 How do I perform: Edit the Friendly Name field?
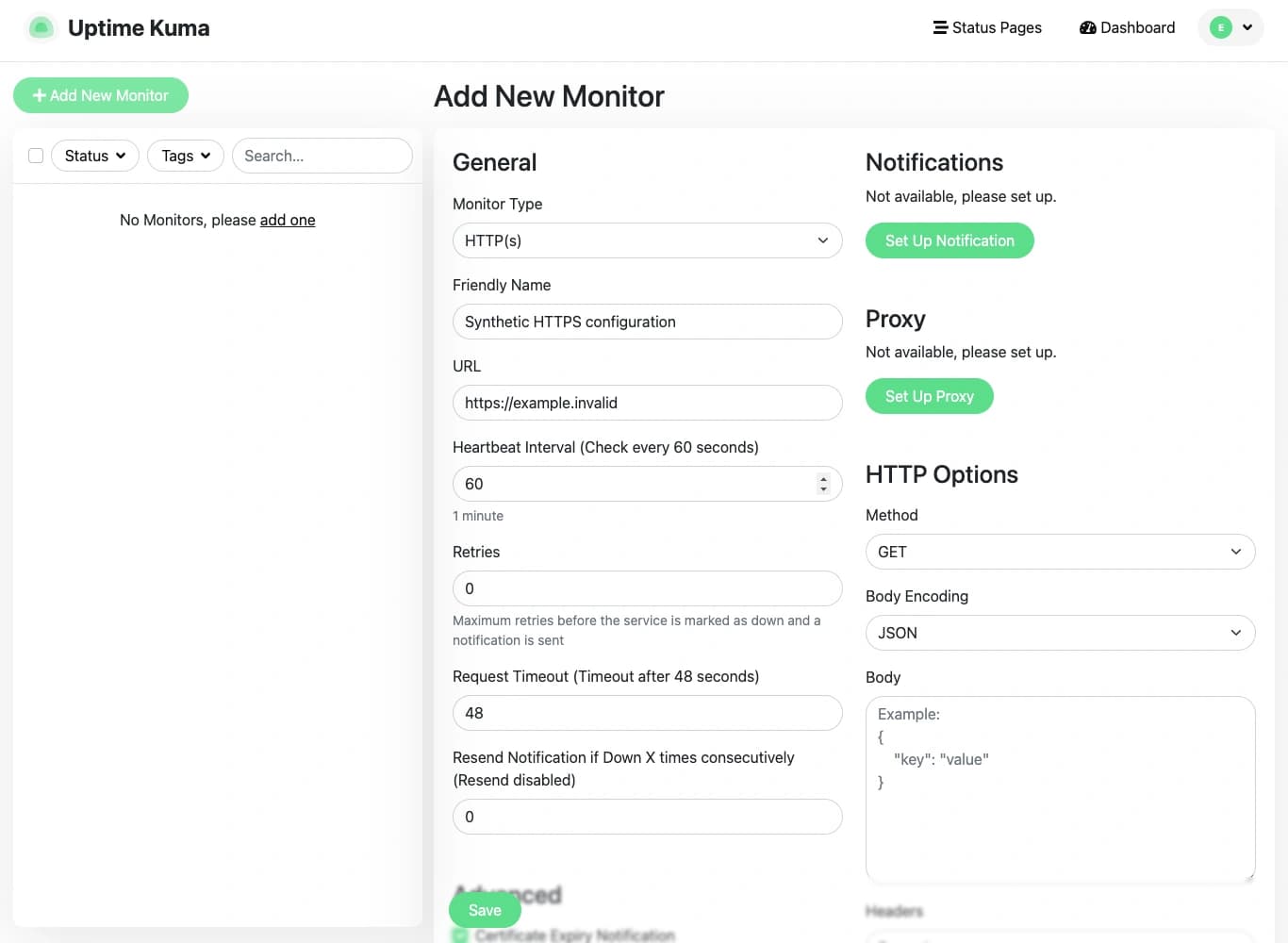tap(648, 322)
